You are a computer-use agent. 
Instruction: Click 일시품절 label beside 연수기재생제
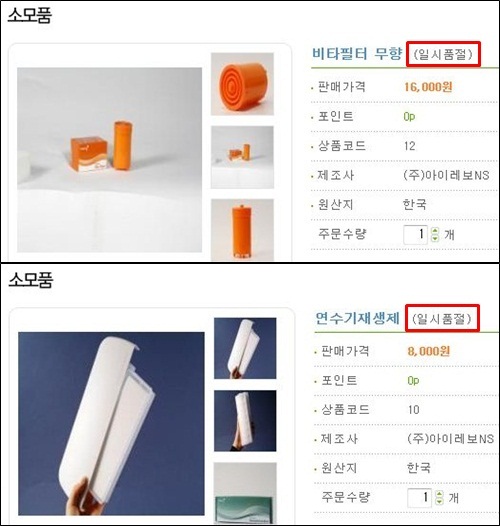click(x=442, y=319)
